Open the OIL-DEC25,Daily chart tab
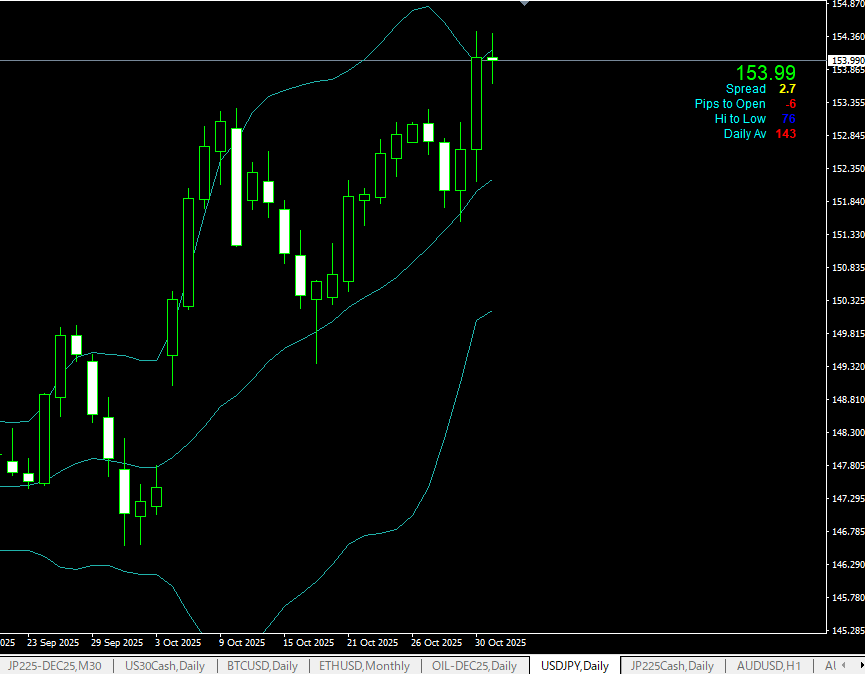This screenshot has height=674, width=865. (474, 666)
